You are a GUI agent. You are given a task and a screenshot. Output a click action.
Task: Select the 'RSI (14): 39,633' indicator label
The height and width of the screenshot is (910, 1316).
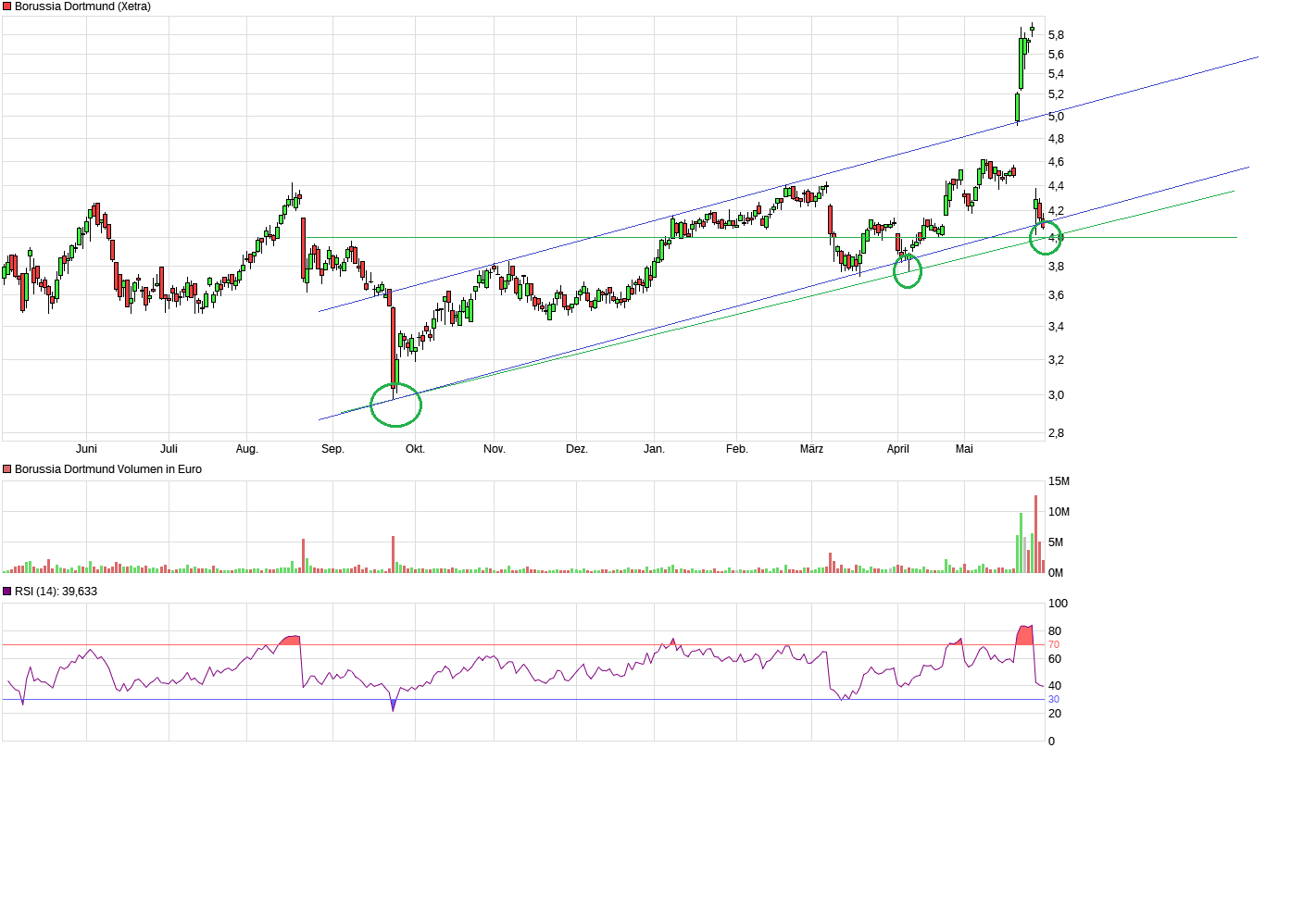click(56, 592)
